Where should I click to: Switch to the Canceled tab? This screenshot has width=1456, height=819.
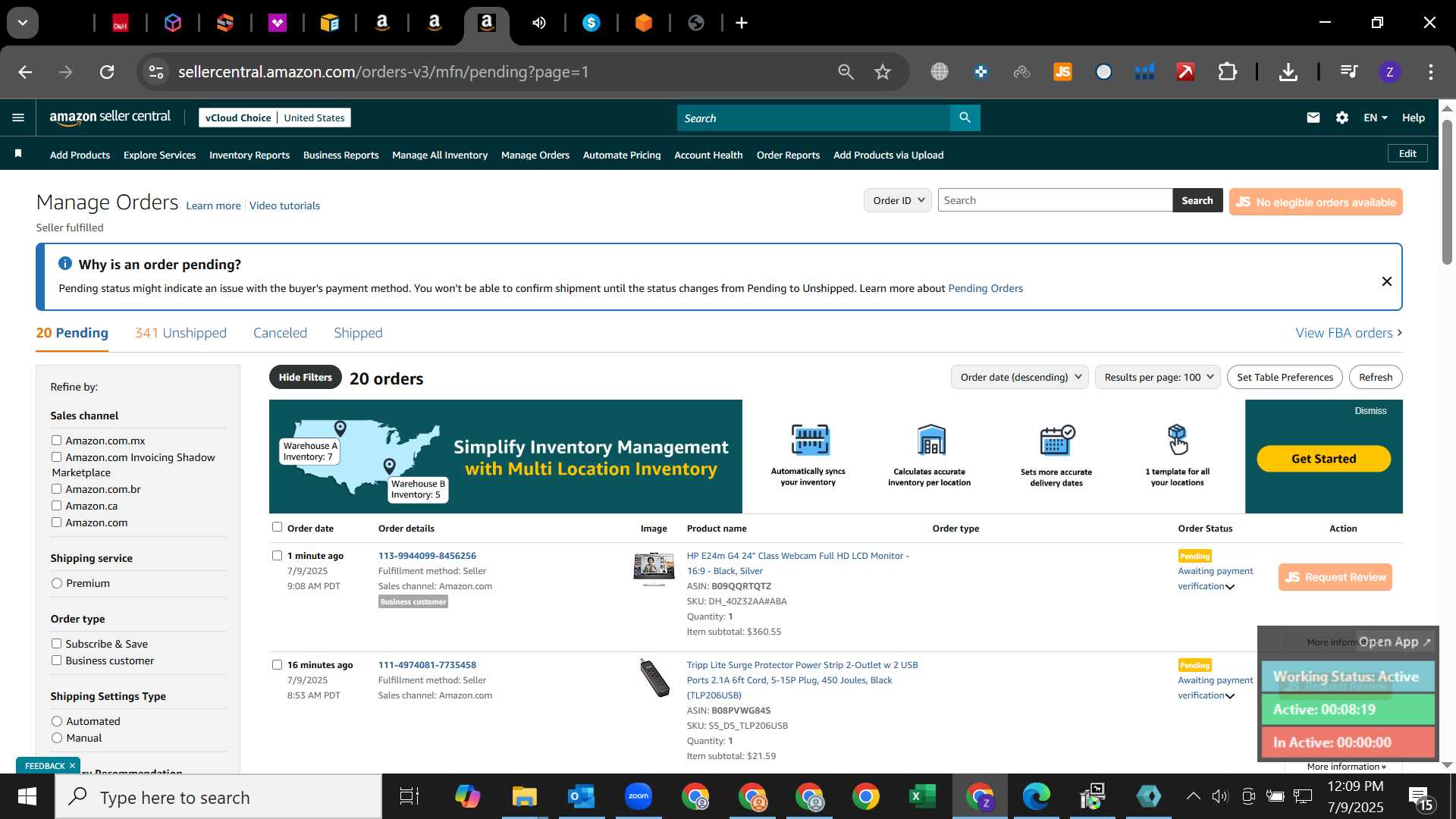point(280,333)
